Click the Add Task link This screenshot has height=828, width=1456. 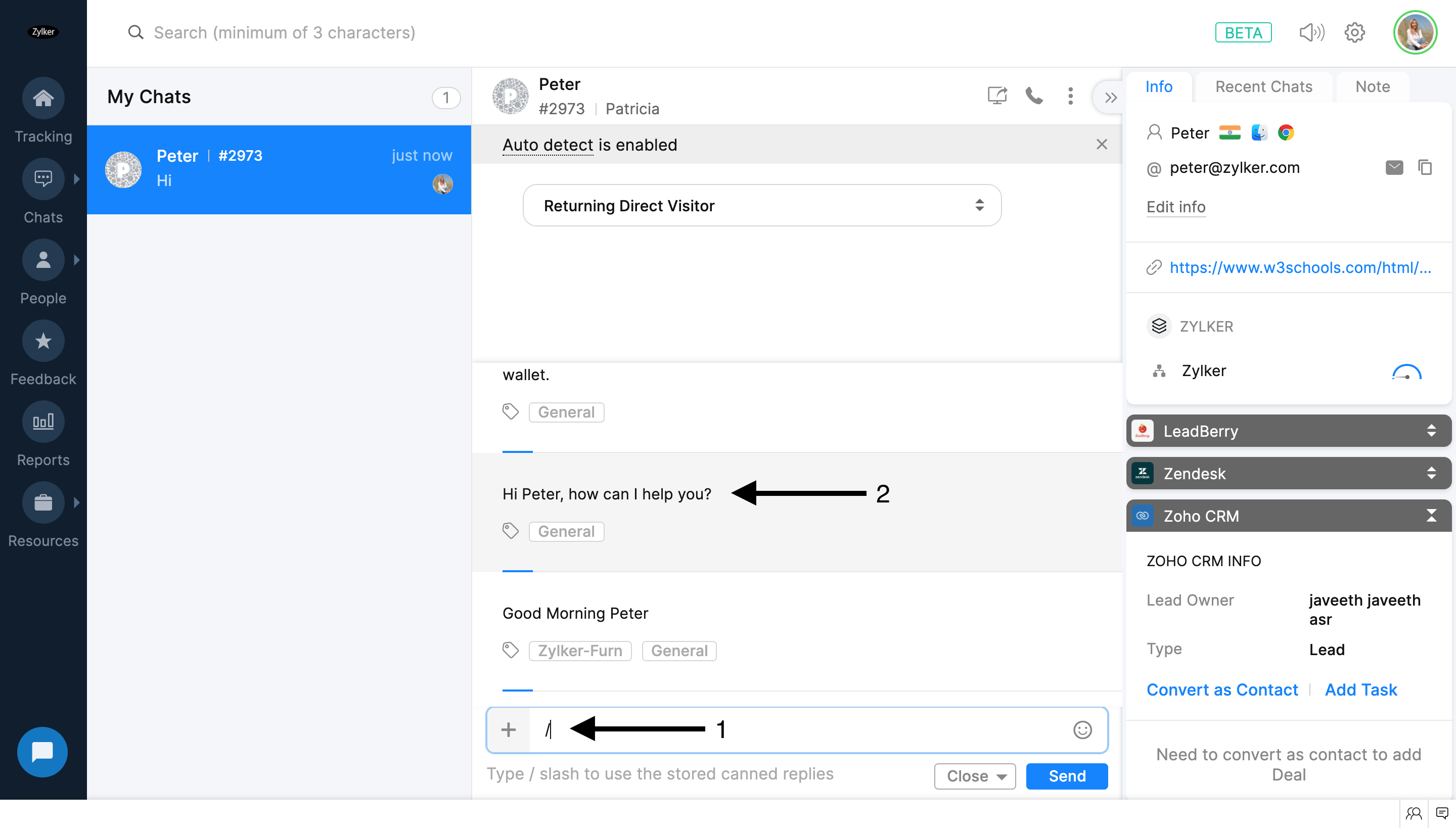1361,689
